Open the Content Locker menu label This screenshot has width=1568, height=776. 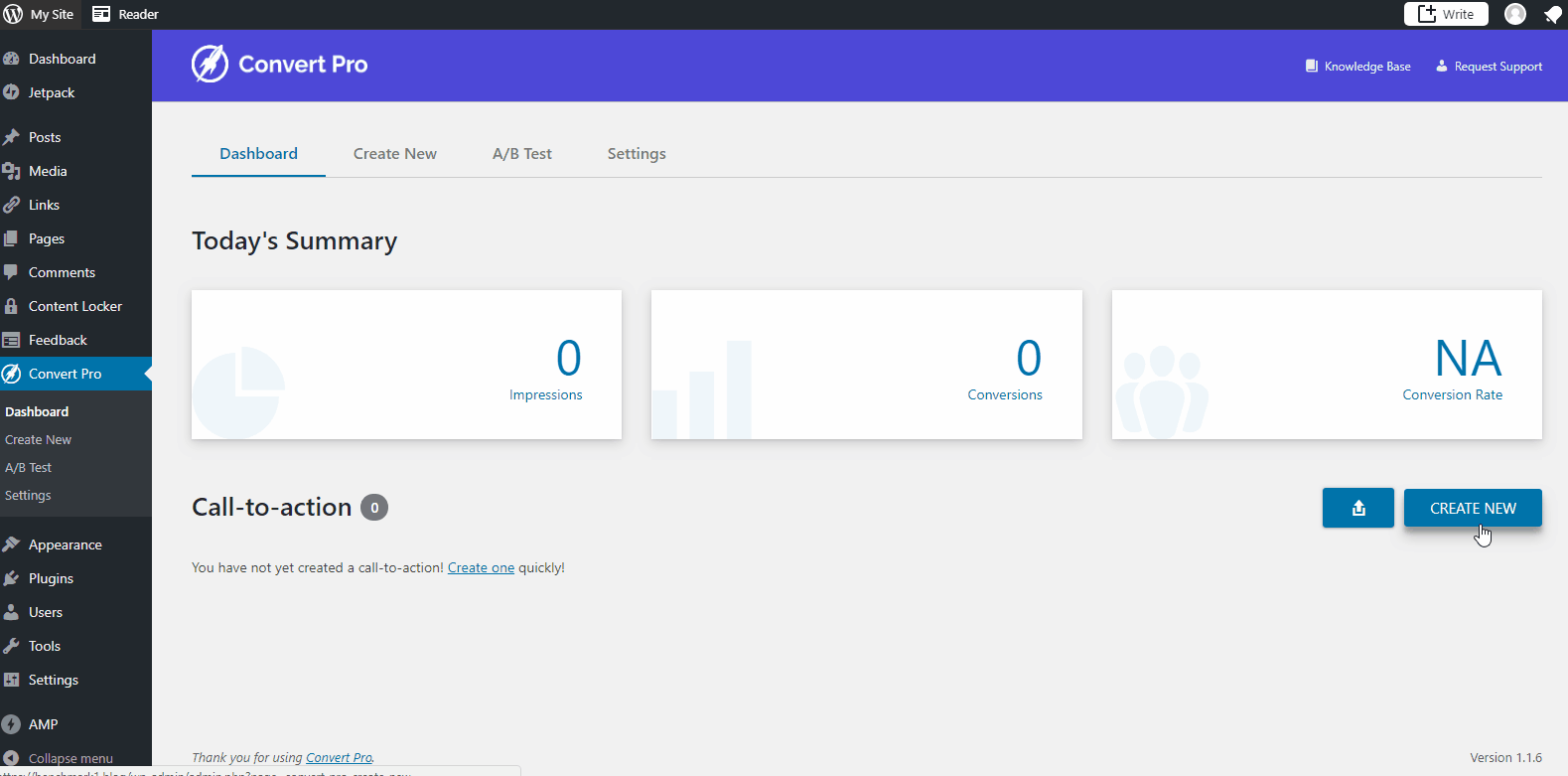[75, 306]
